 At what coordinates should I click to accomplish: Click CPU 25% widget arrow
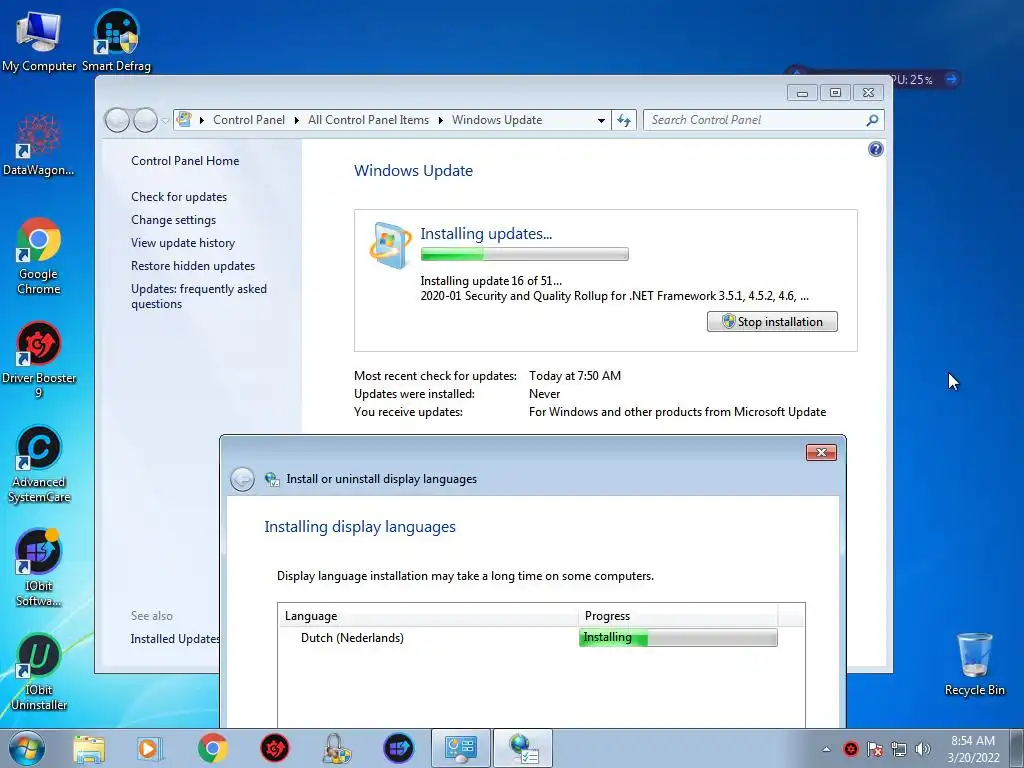951,79
